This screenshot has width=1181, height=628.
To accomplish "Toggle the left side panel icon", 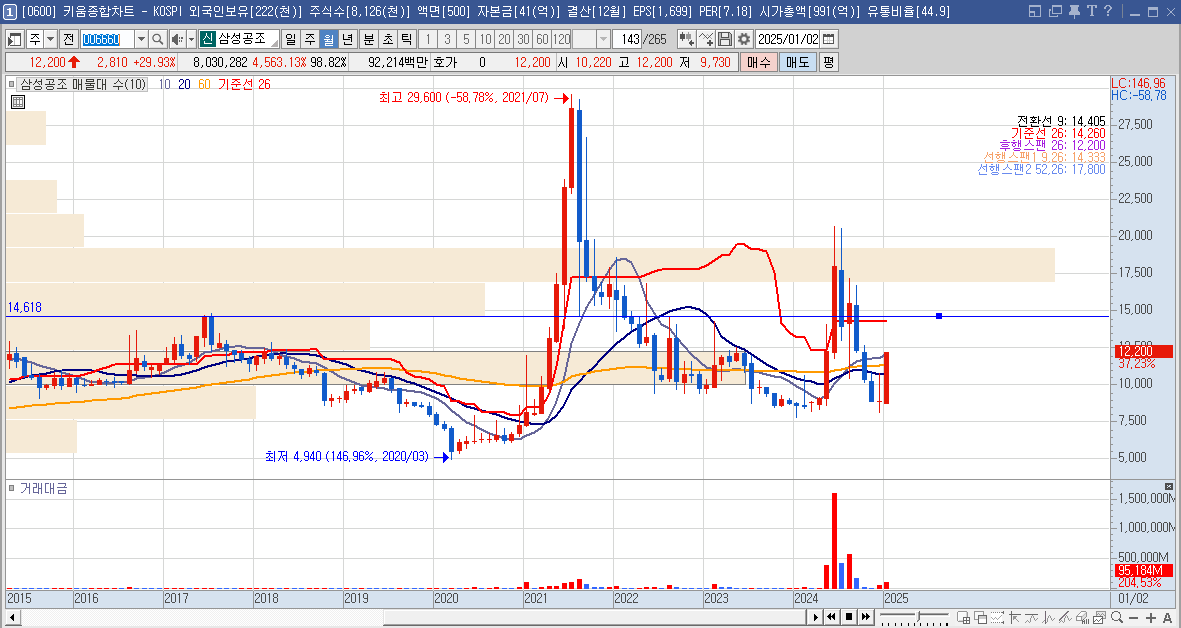I will [14, 39].
